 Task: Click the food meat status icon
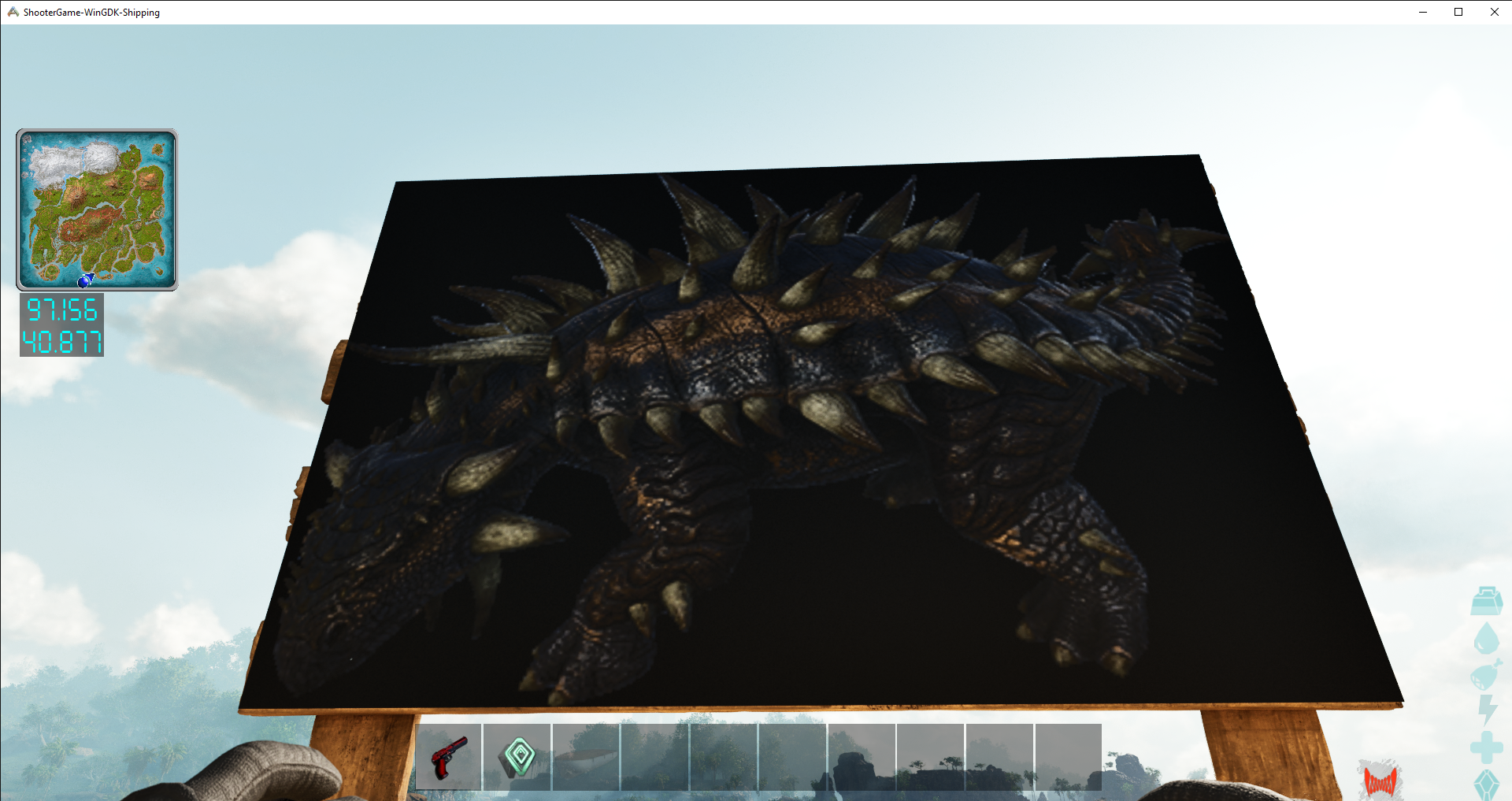tap(1485, 674)
